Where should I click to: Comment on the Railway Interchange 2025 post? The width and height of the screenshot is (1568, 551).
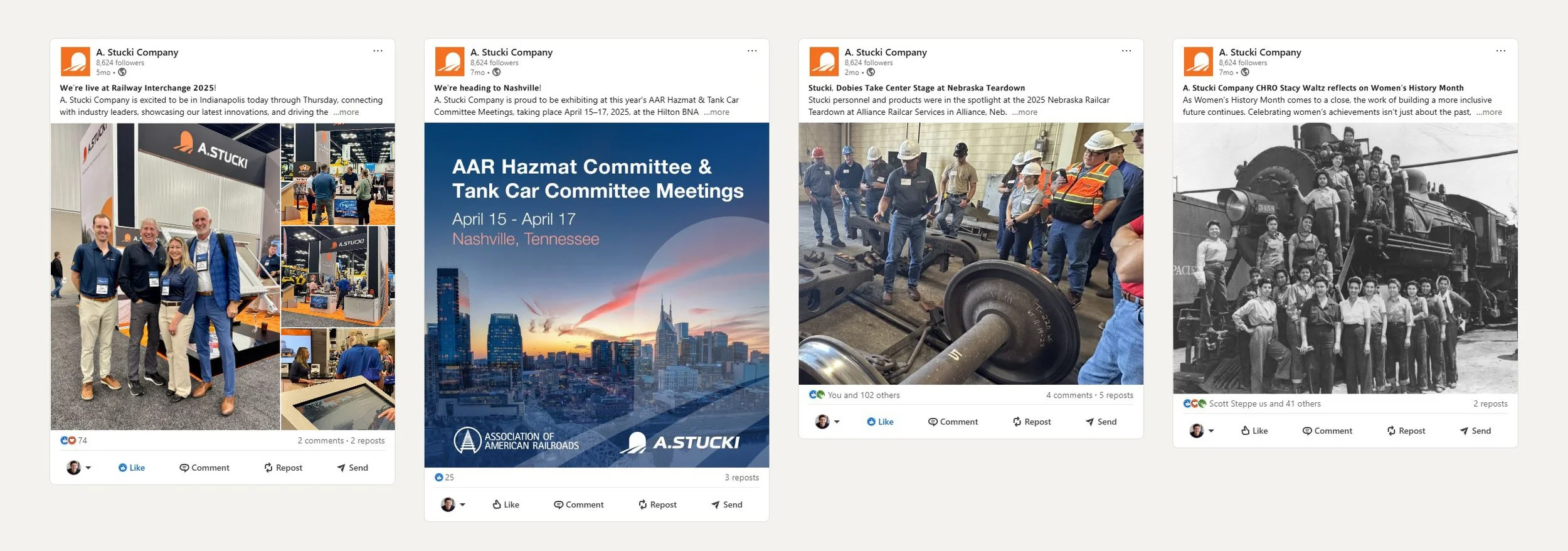point(204,468)
